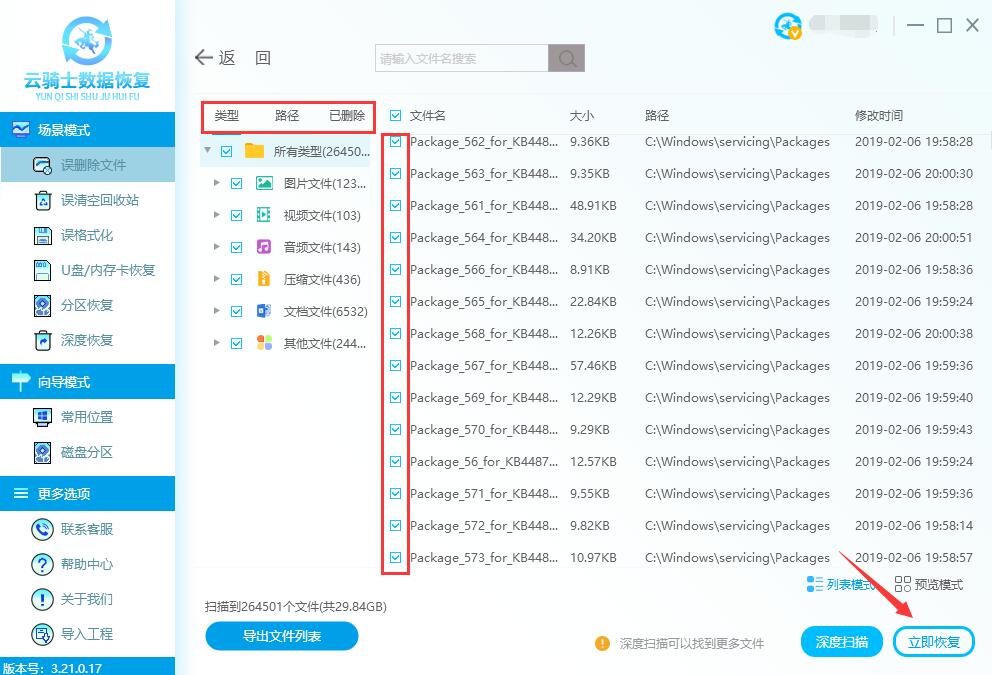The image size is (992, 675).
Task: Open the 向导模式 section header
Action: pos(87,381)
